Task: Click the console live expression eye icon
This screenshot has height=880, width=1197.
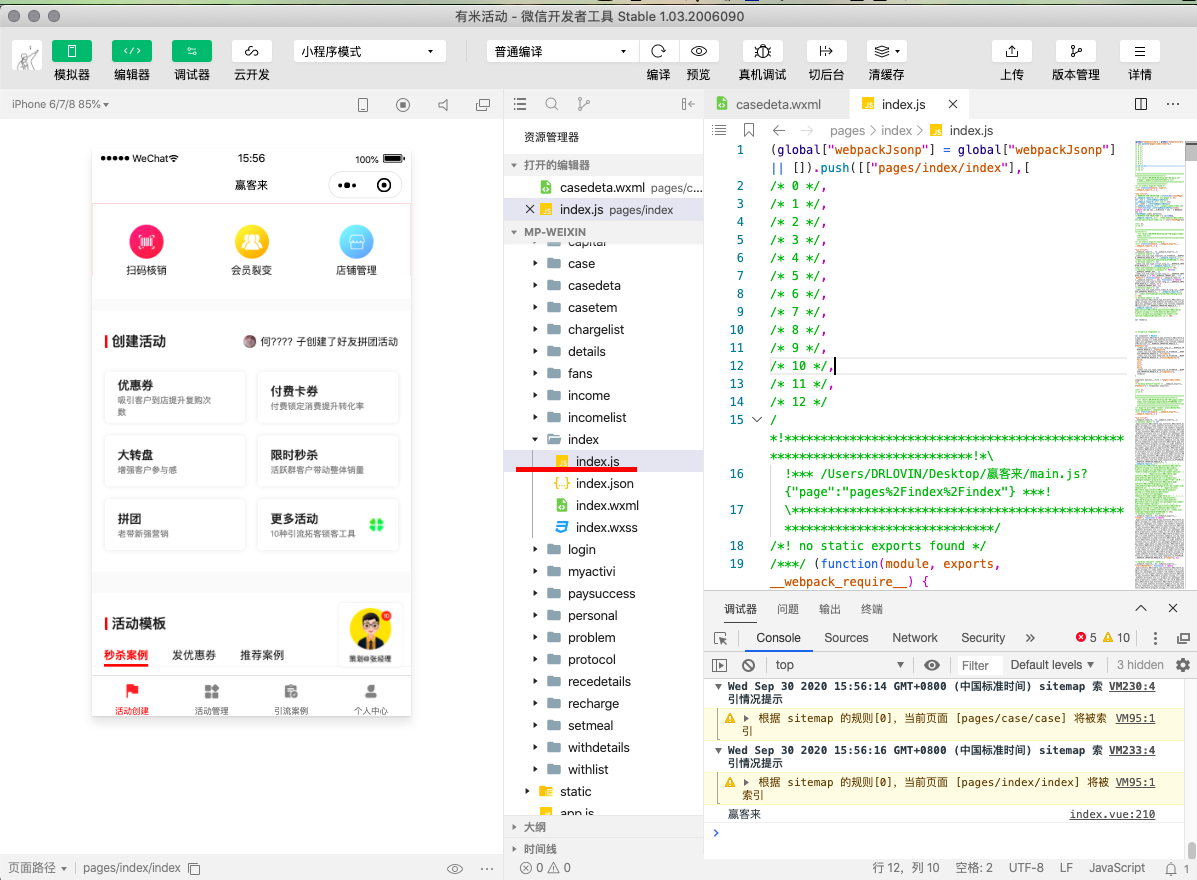Action: click(x=931, y=665)
